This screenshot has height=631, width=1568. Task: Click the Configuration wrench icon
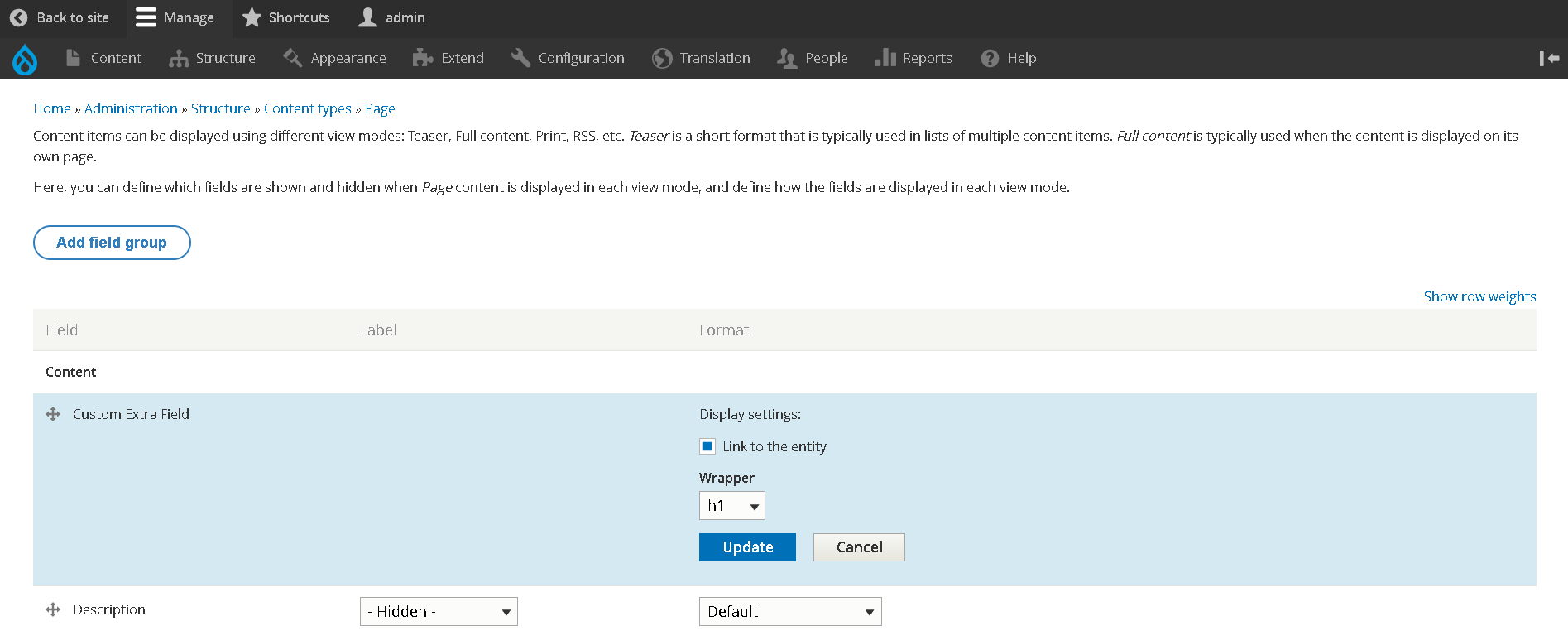click(520, 57)
